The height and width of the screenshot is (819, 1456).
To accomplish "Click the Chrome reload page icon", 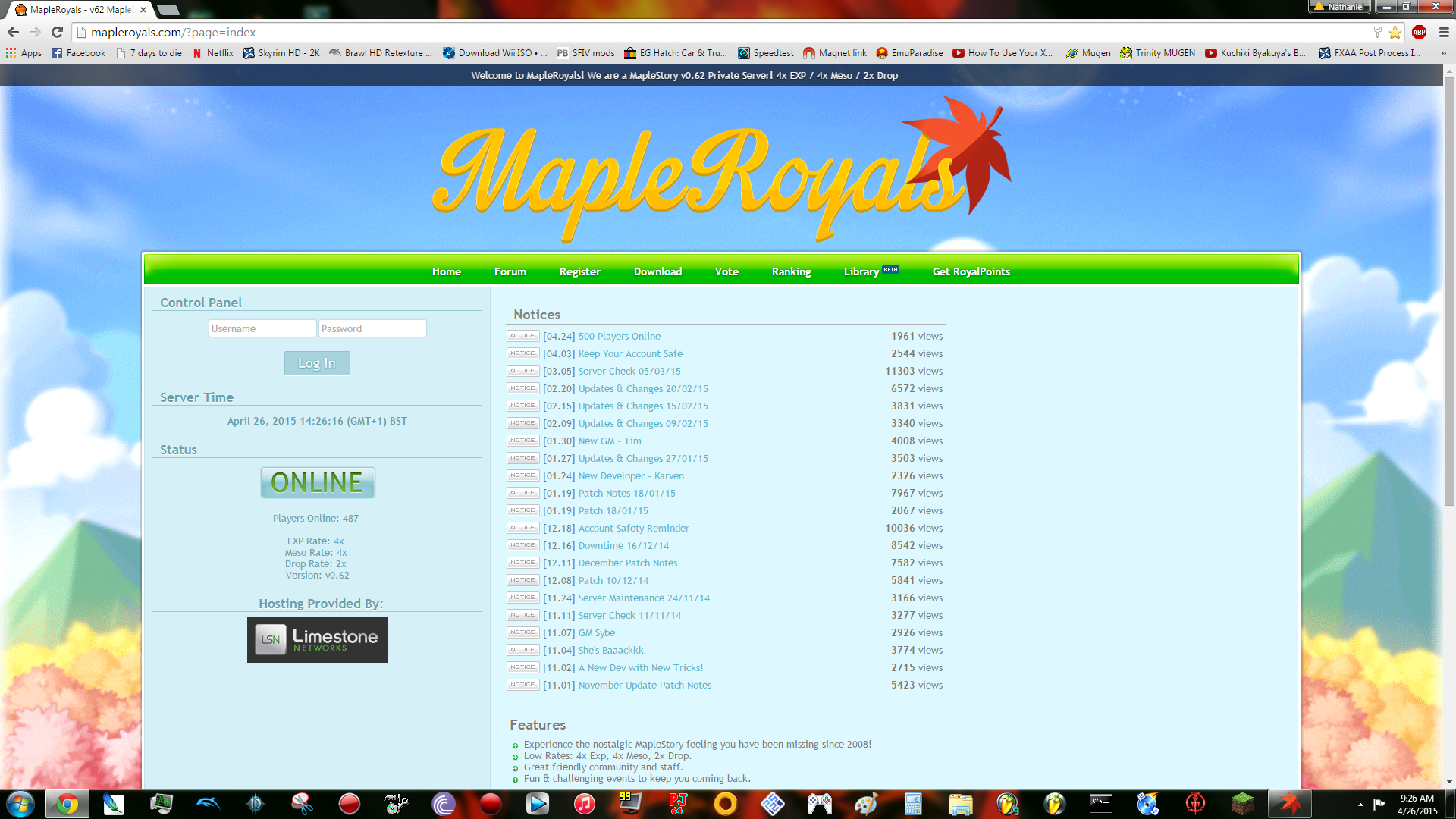I will click(x=57, y=32).
